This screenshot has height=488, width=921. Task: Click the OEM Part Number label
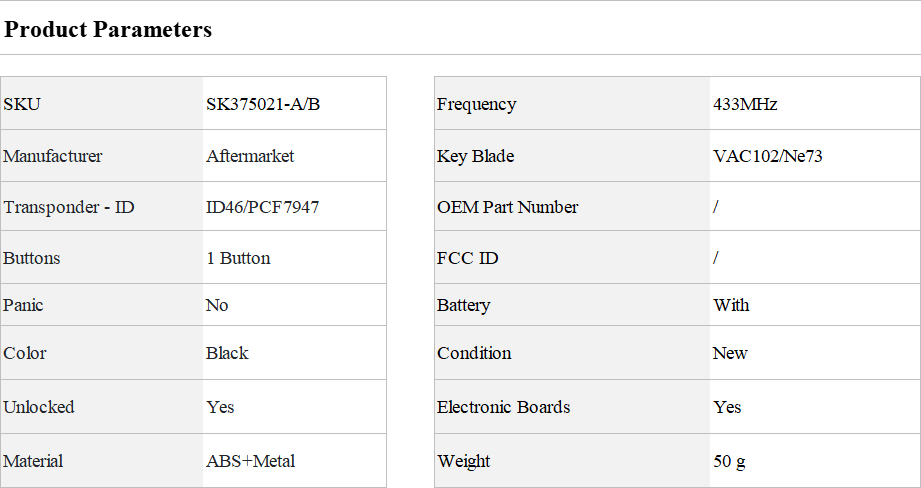(x=507, y=207)
